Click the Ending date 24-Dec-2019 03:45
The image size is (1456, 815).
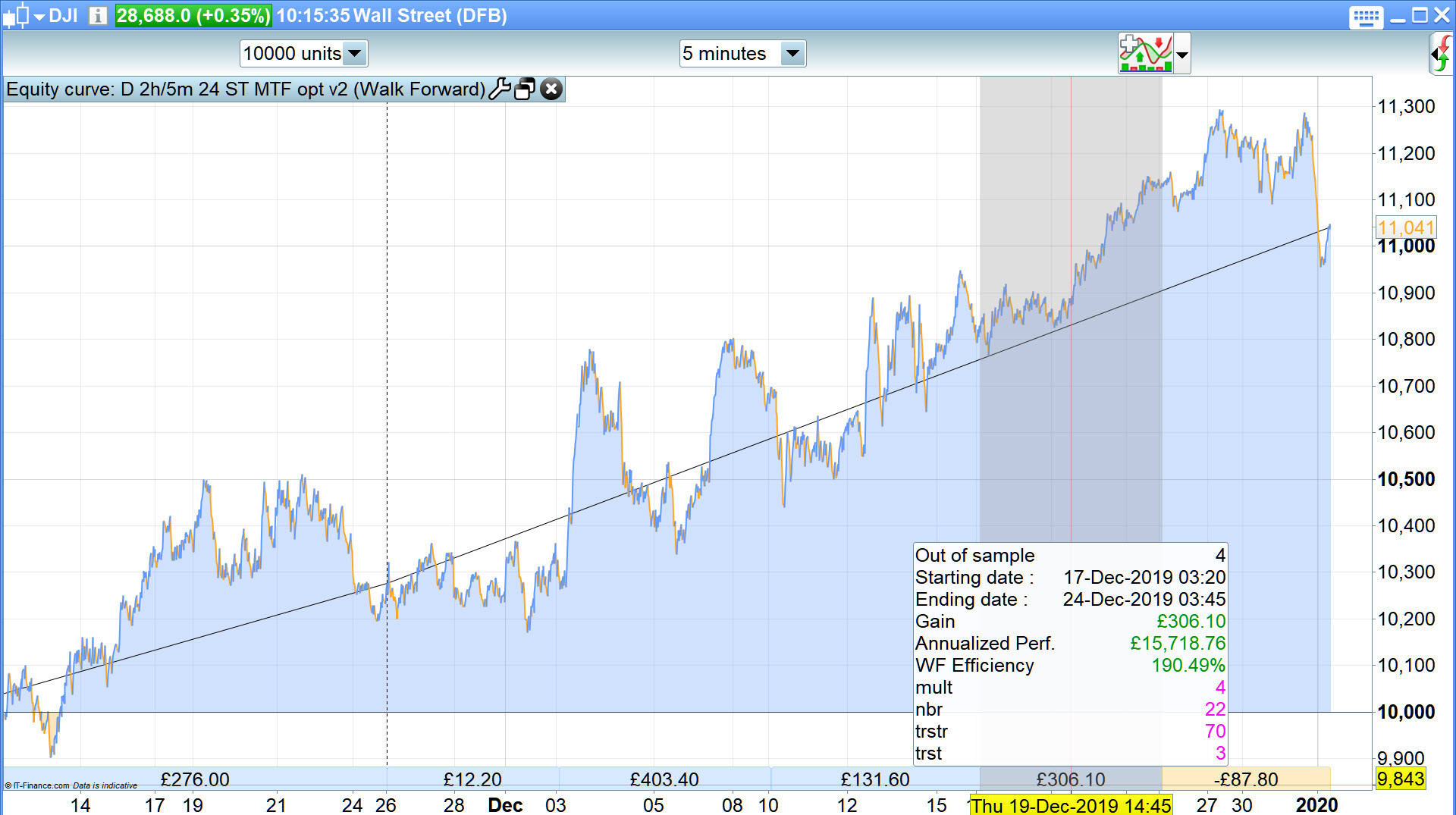[1144, 600]
